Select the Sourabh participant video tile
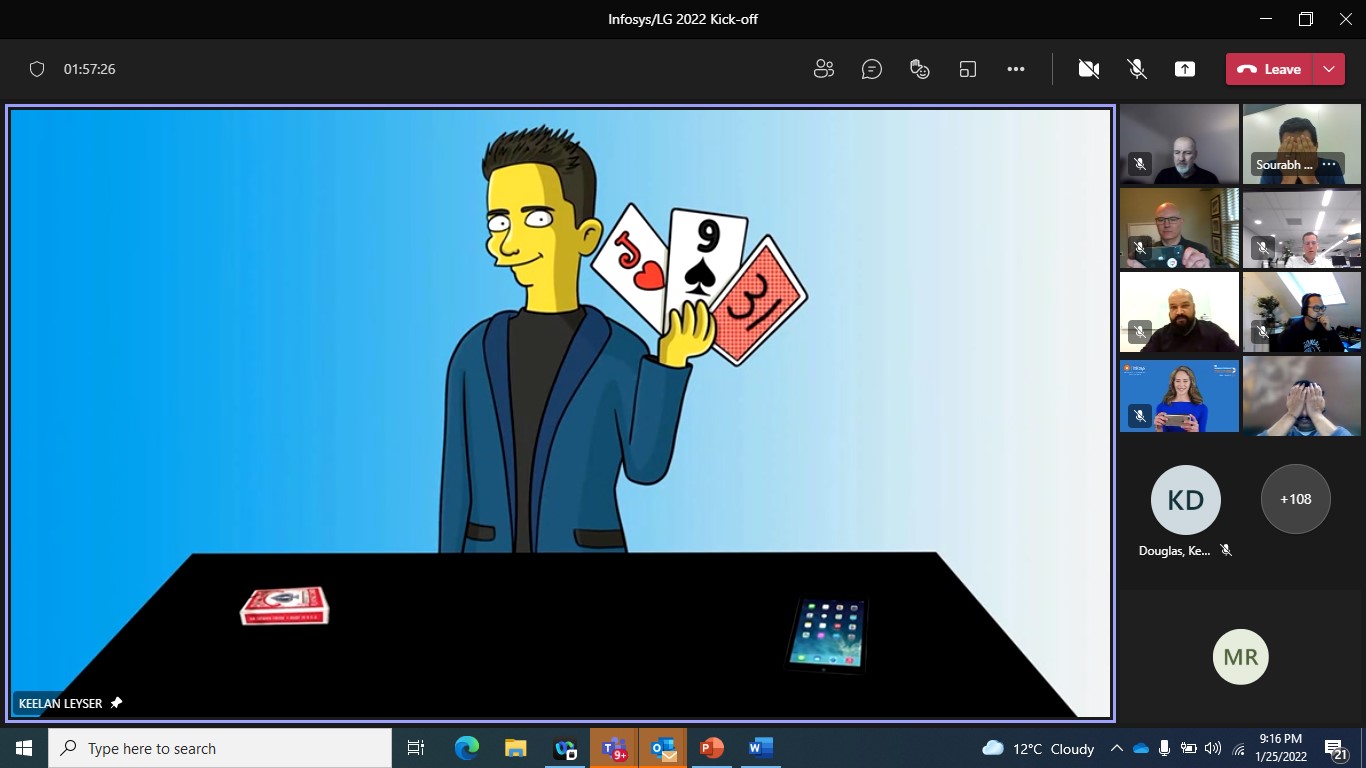 click(x=1301, y=144)
